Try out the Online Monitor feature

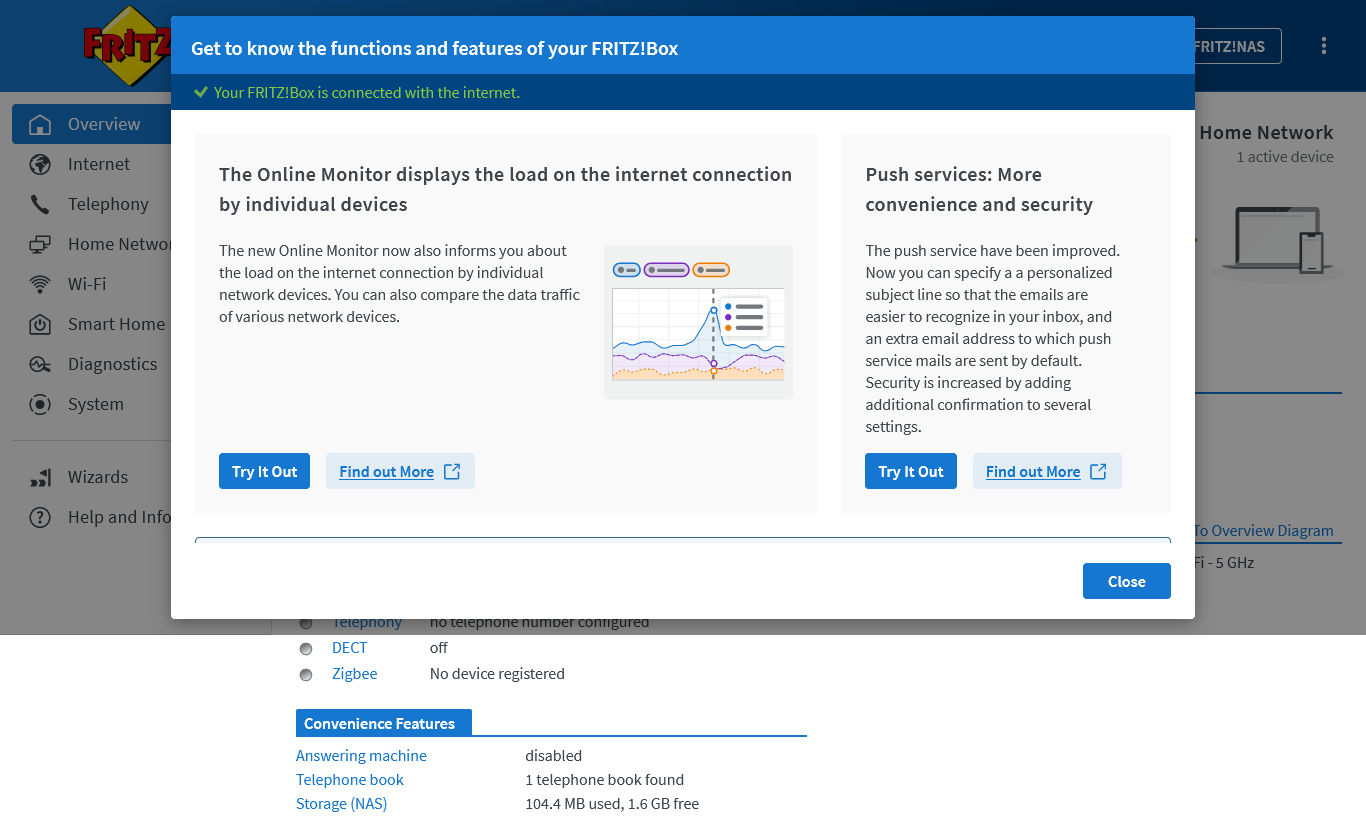(x=265, y=471)
